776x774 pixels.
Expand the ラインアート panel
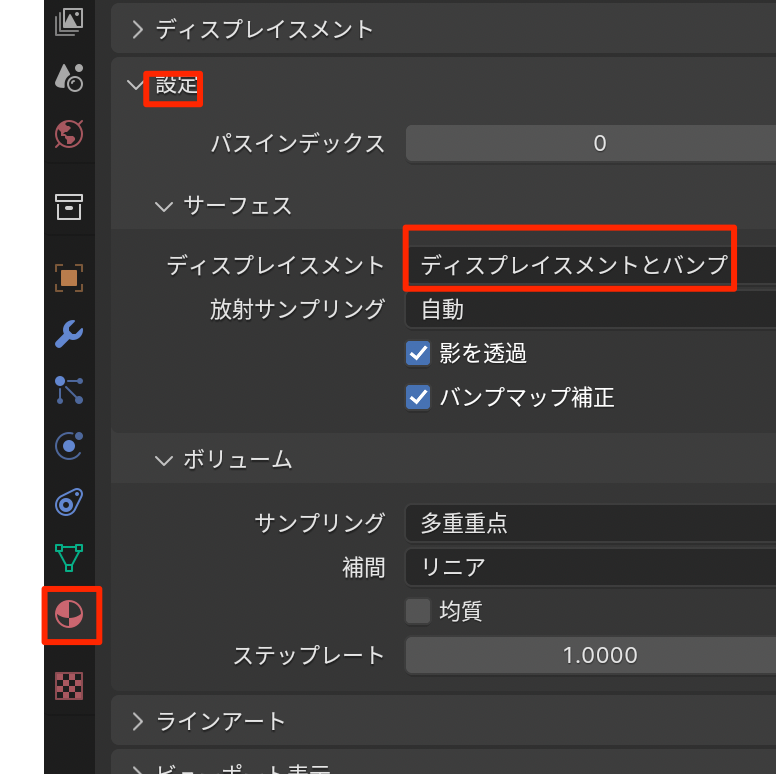coord(138,721)
